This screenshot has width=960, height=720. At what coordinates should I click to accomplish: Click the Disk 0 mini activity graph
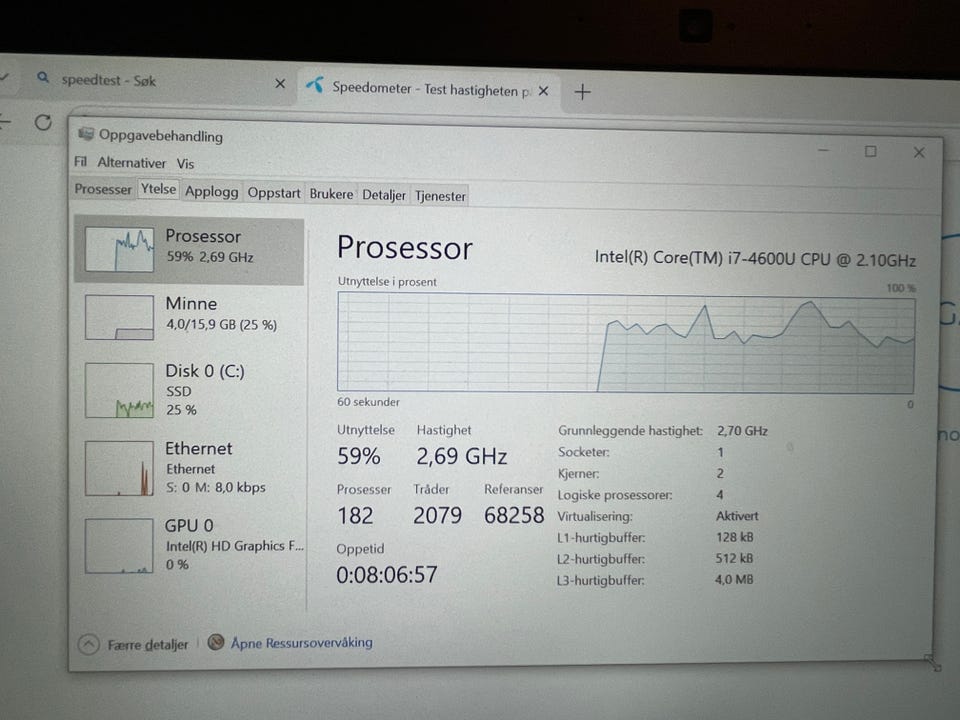pos(119,391)
